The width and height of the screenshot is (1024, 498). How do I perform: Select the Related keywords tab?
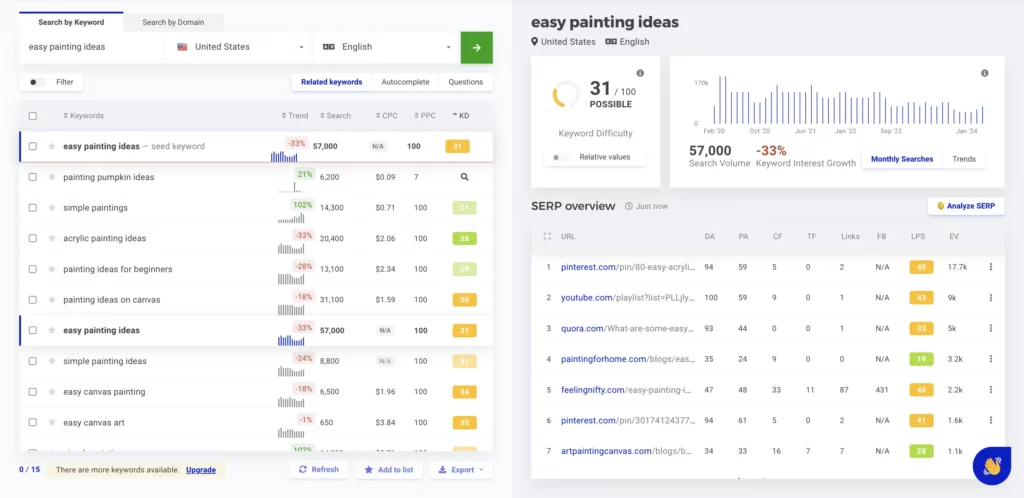[332, 82]
